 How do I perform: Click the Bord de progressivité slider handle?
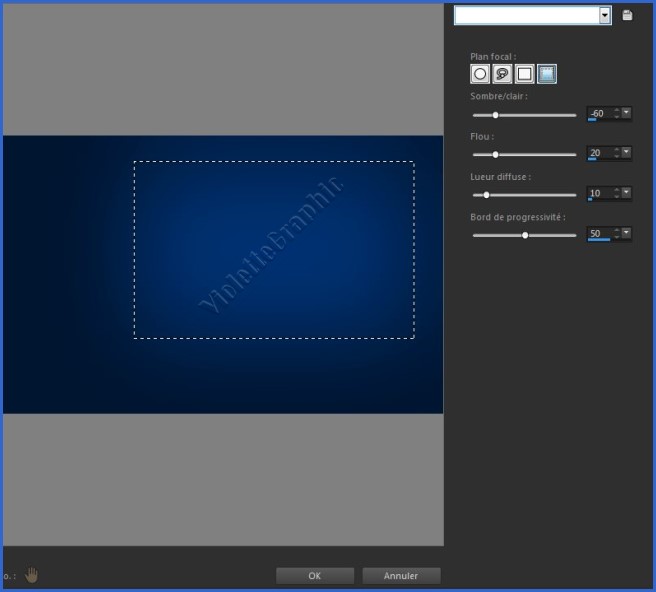click(525, 235)
